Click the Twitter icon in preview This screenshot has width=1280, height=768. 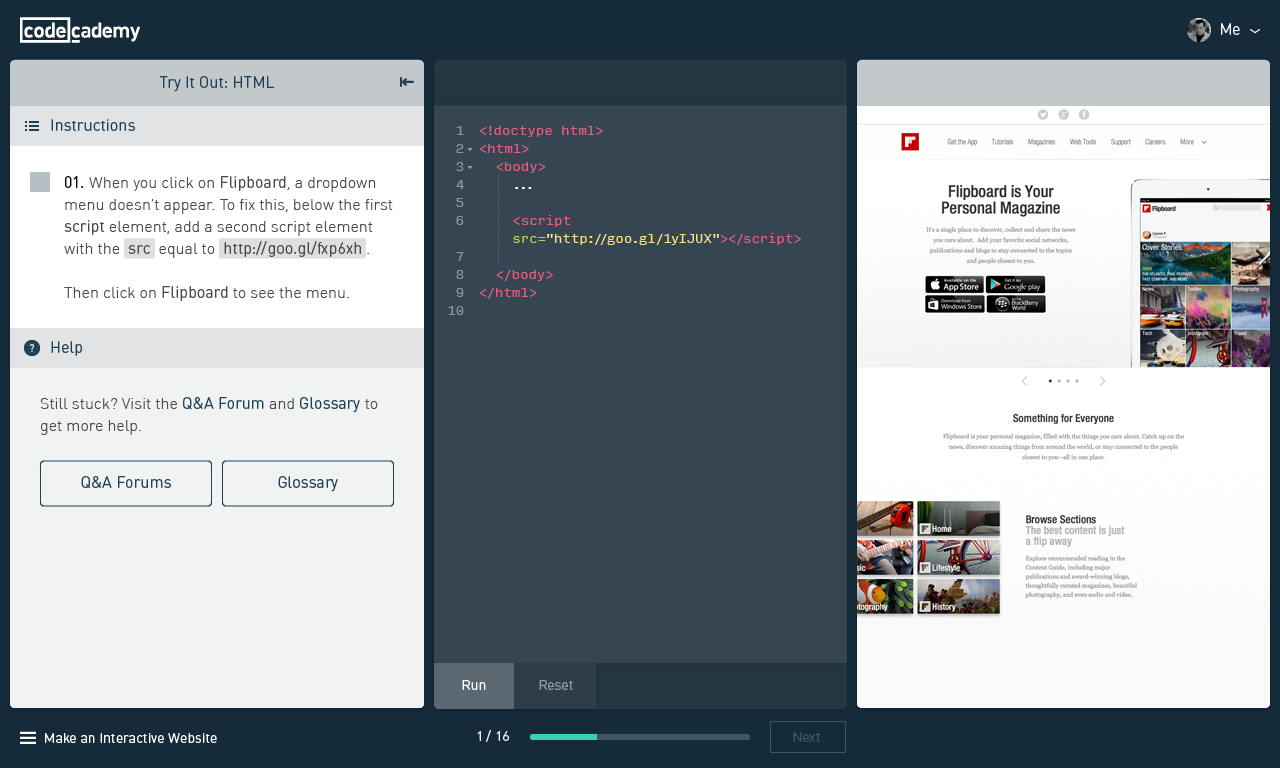(1043, 115)
